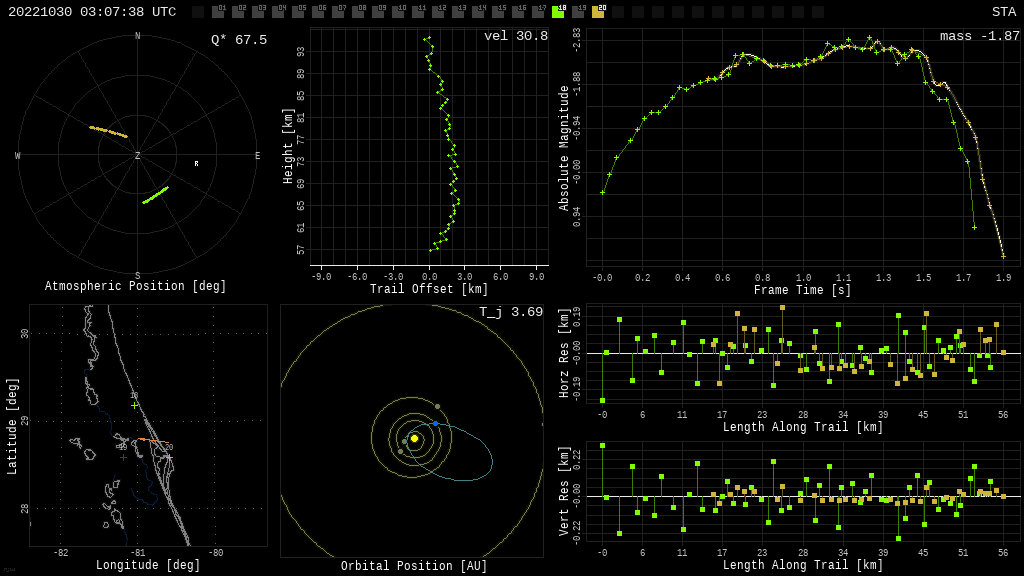Click the green meteor trail in sky plot

coord(155,195)
